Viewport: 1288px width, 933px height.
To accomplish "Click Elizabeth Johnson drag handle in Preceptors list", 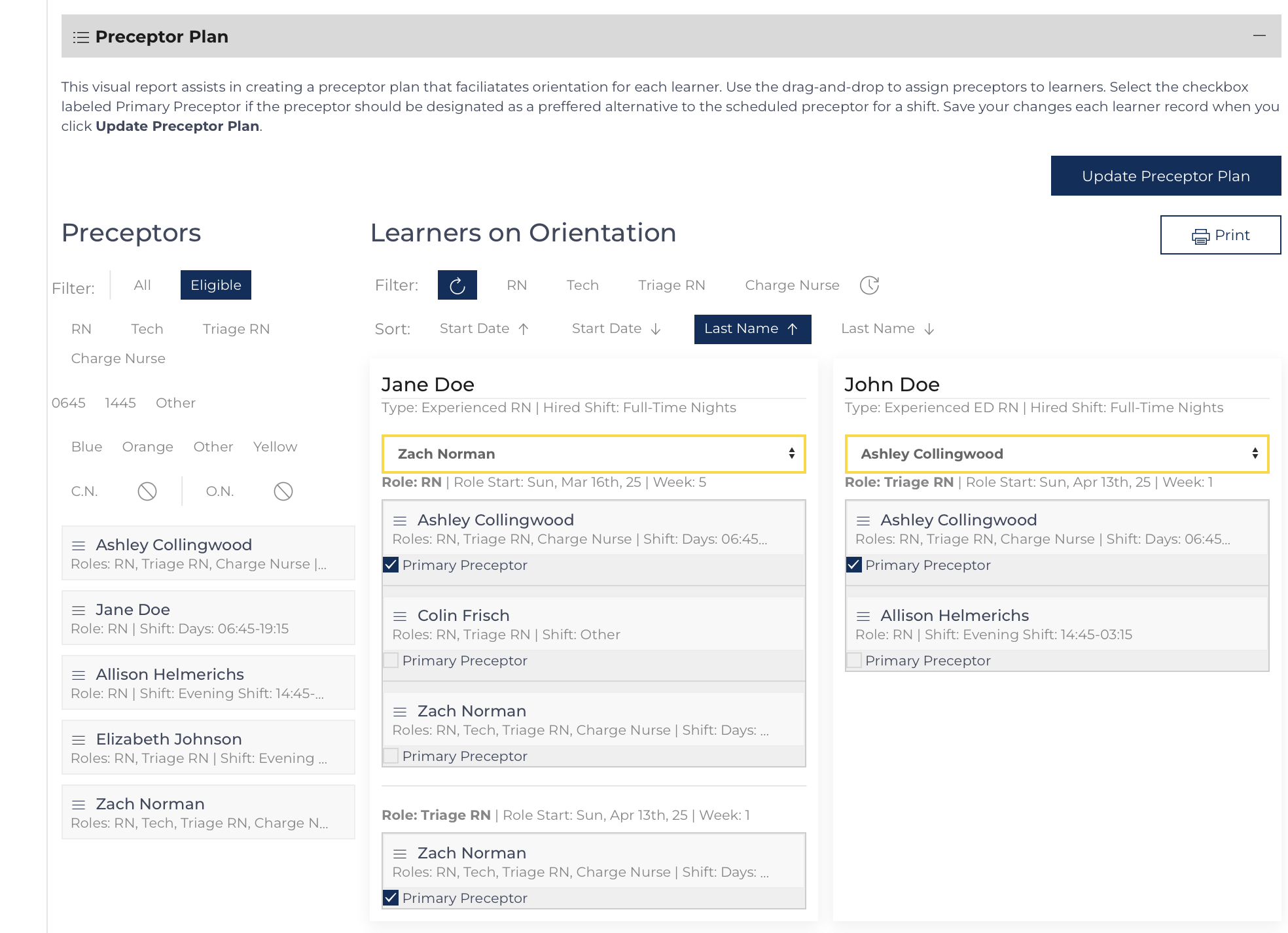I will pyautogui.click(x=79, y=740).
